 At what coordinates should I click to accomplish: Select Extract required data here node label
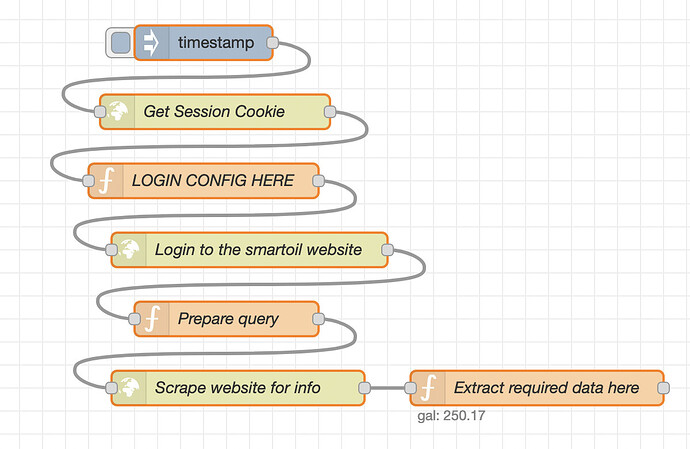point(546,388)
